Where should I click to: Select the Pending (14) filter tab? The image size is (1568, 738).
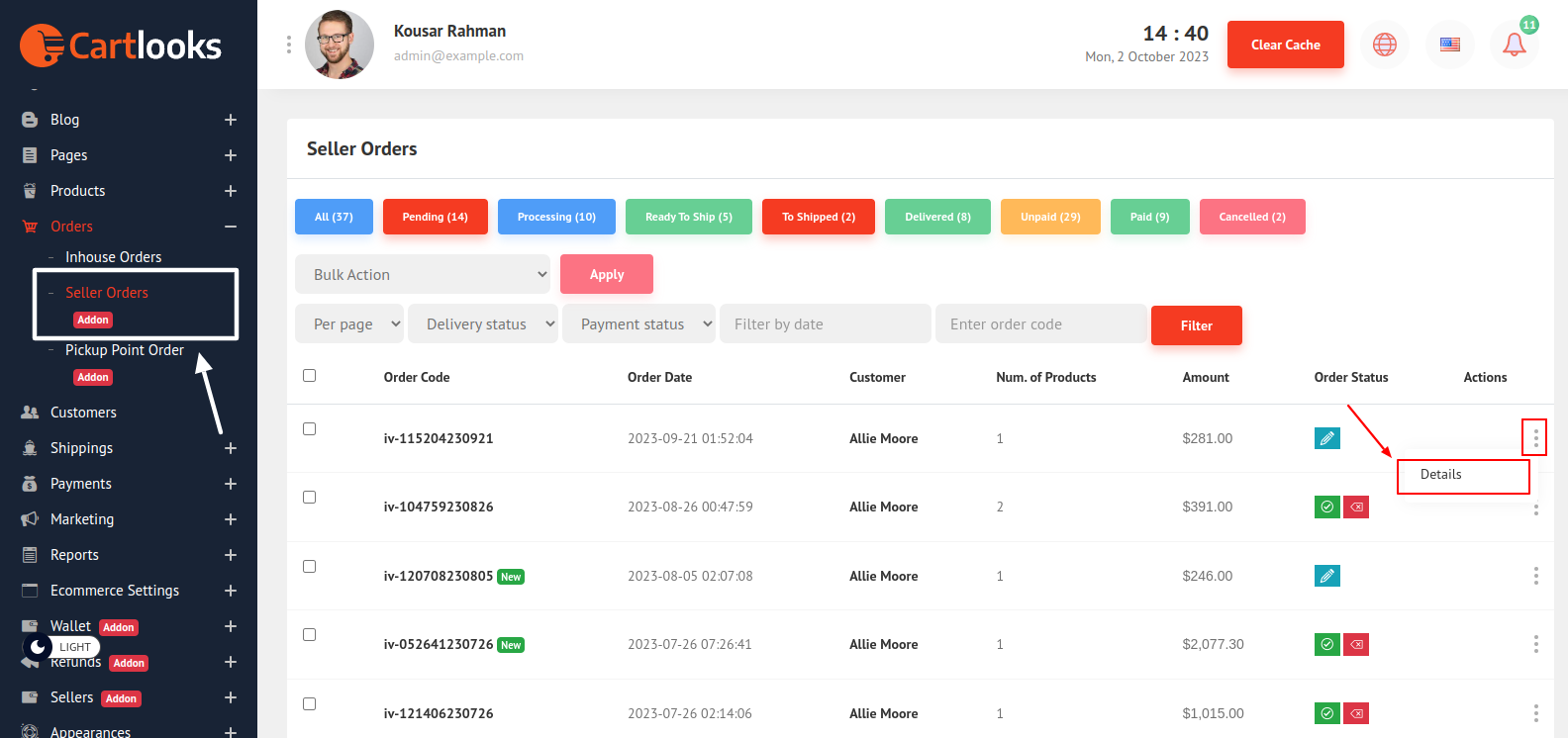click(x=435, y=217)
